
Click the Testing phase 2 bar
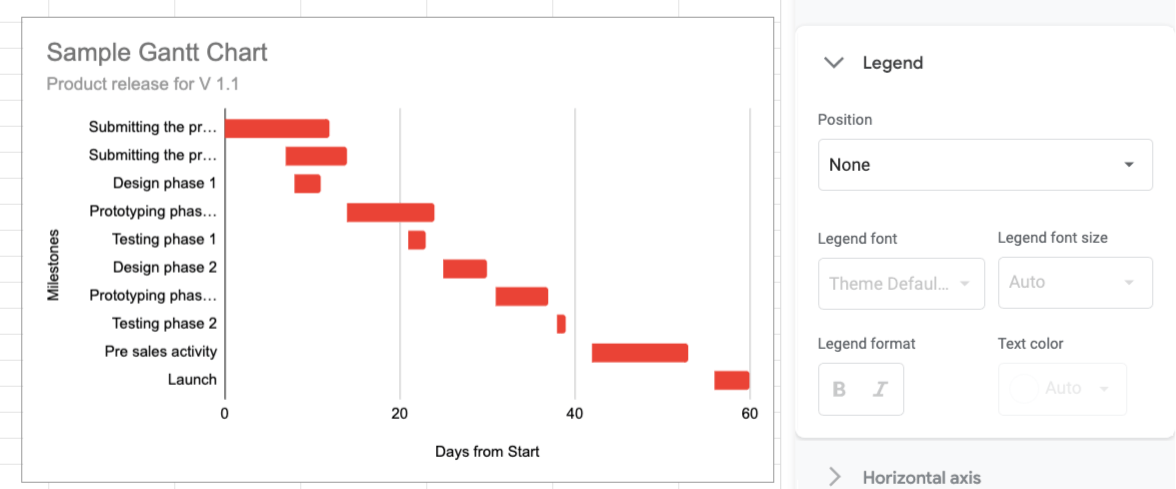(561, 324)
